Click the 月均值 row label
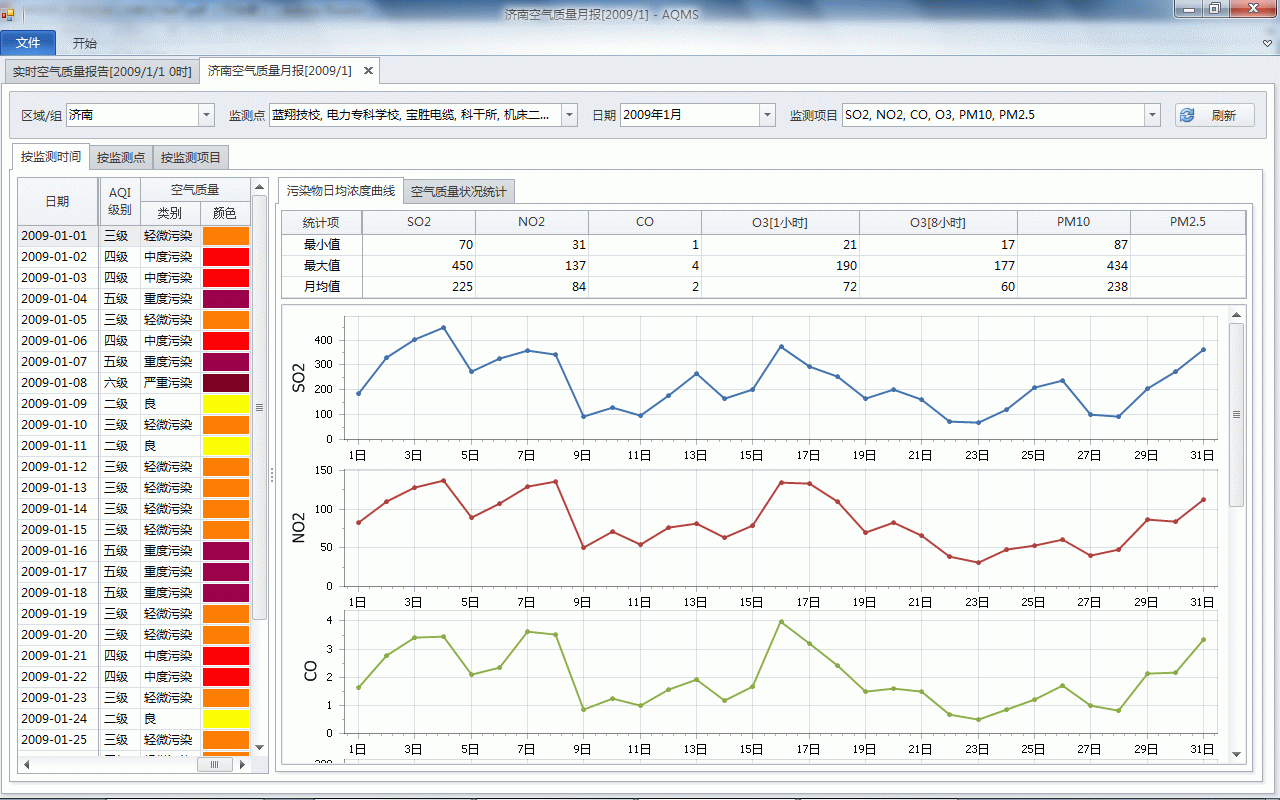 [322, 287]
